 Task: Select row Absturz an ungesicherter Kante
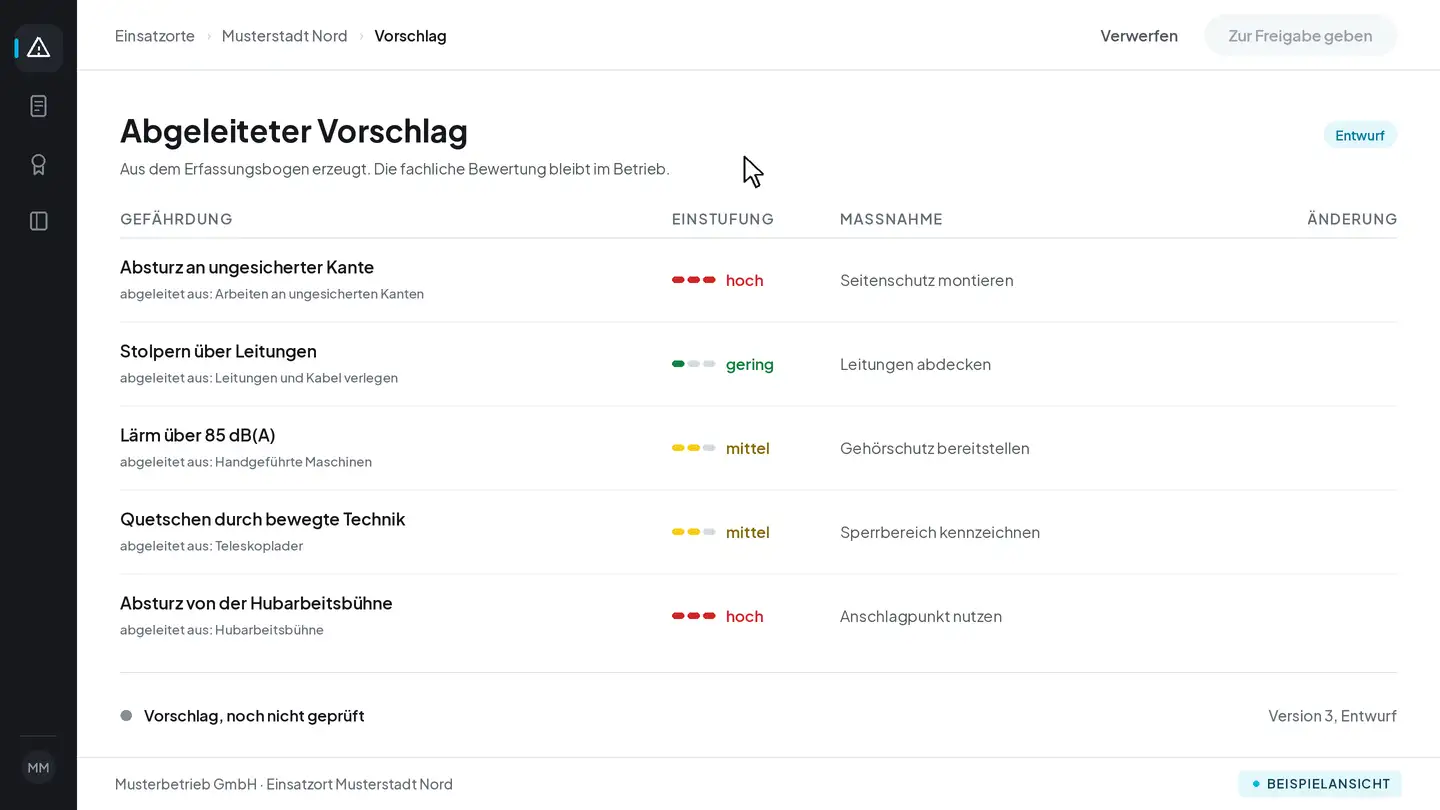(758, 280)
